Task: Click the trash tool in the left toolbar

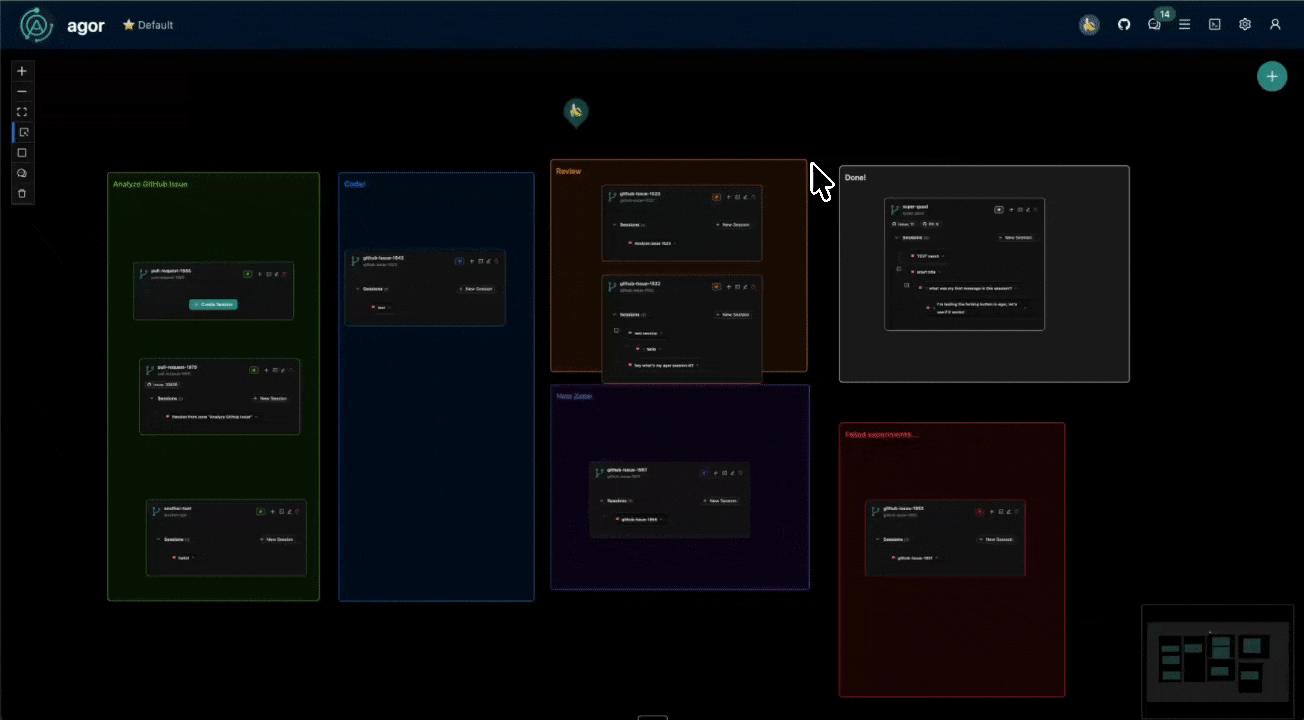Action: coord(22,192)
